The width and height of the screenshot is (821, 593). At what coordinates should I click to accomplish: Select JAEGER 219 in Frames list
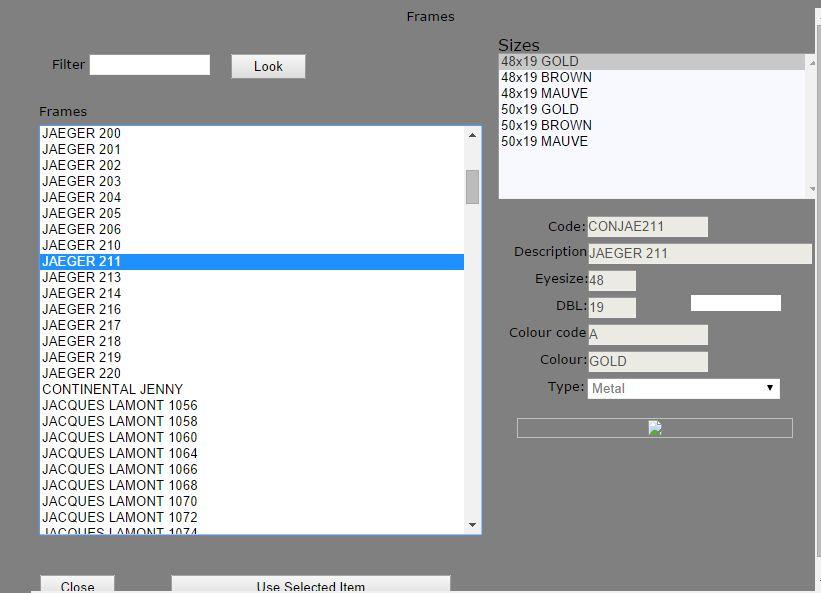tap(252, 357)
